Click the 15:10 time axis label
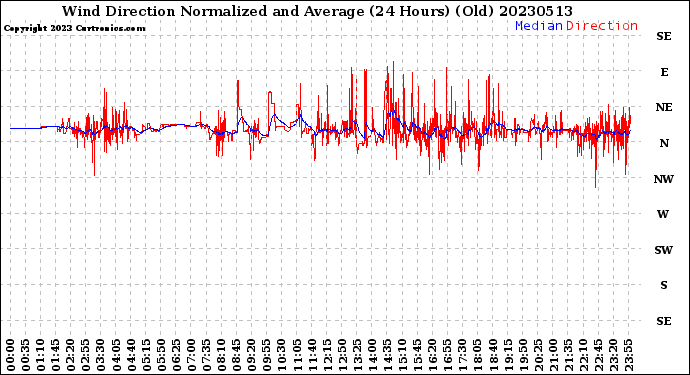The height and width of the screenshot is (375, 690). [x=403, y=355]
